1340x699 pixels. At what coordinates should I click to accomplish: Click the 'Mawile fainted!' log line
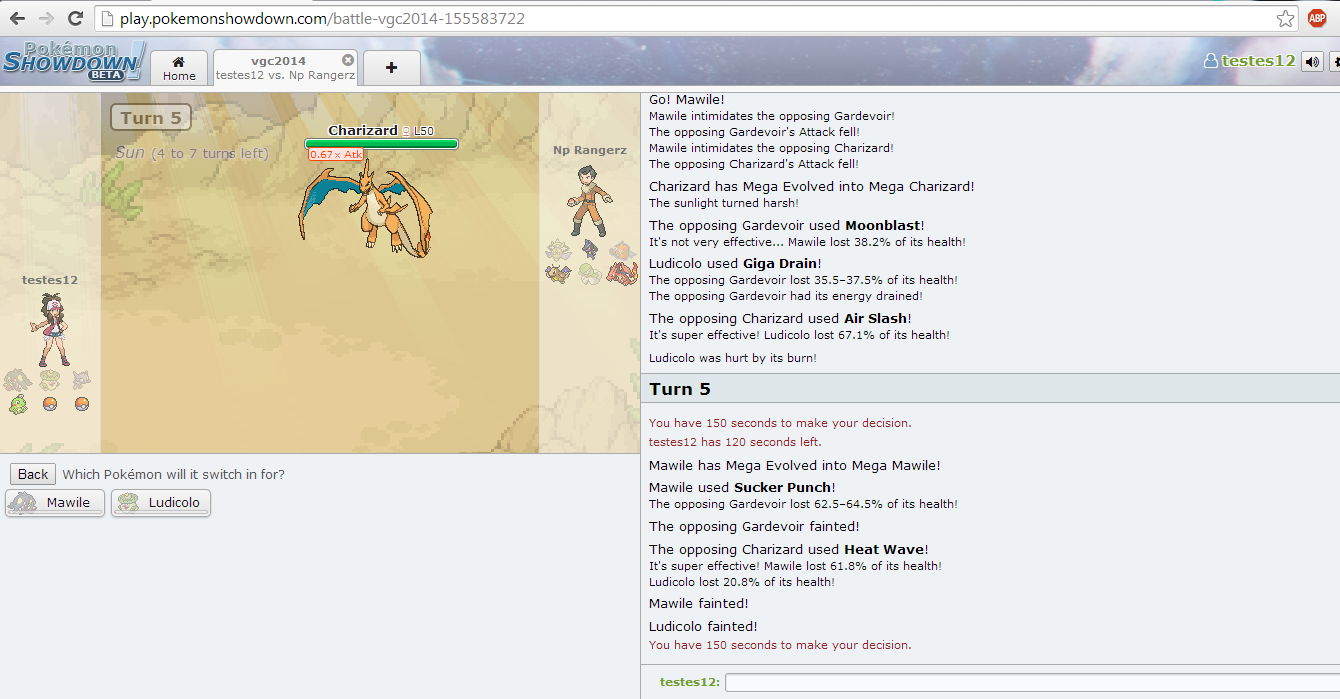click(699, 603)
